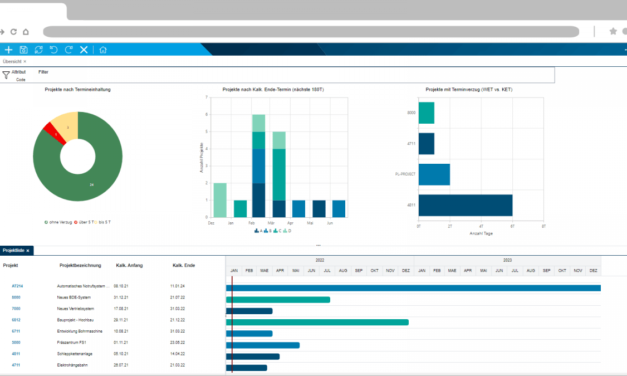This screenshot has width=627, height=376.
Task: Click 'Projektbezeichnung' column header
Action: pyautogui.click(x=80, y=265)
